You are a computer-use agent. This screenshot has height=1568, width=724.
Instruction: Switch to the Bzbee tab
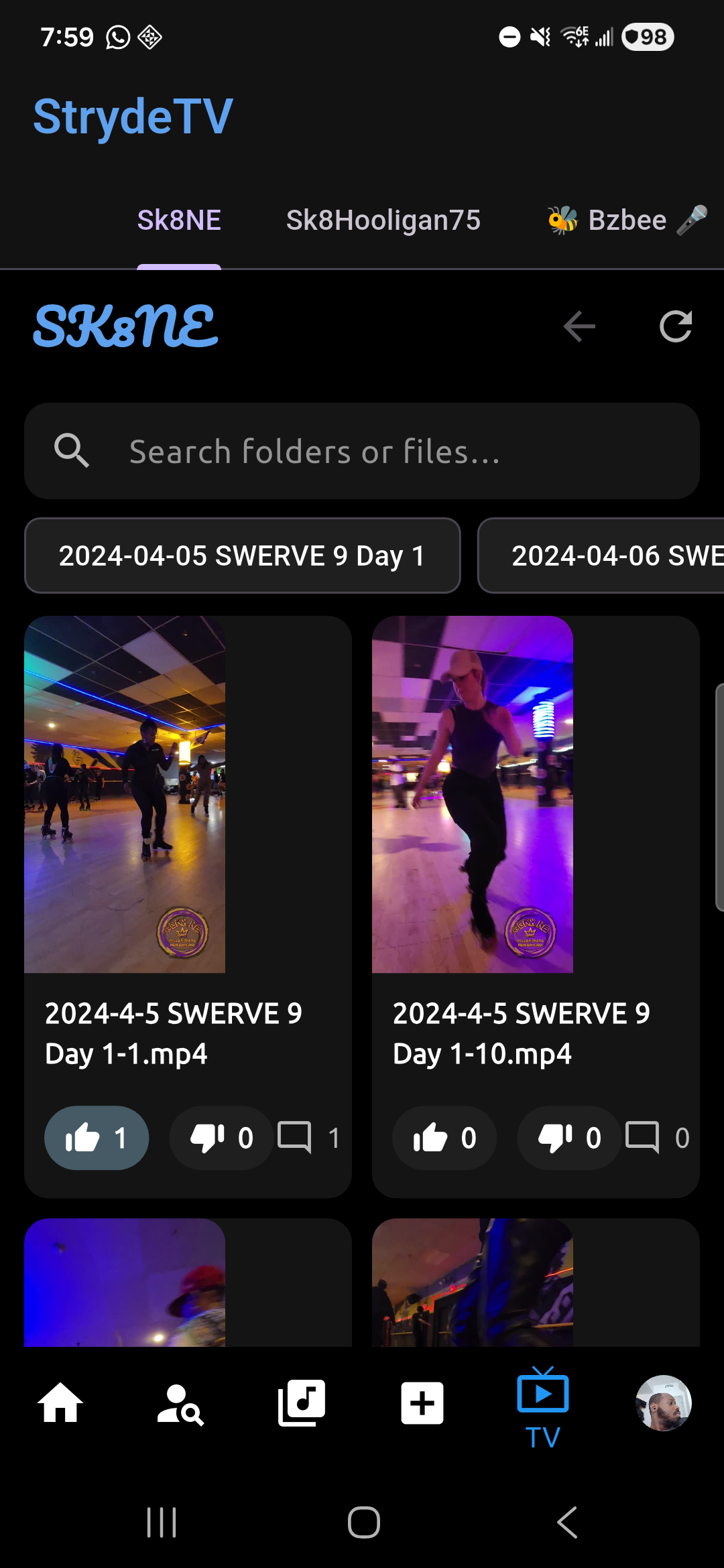[627, 220]
